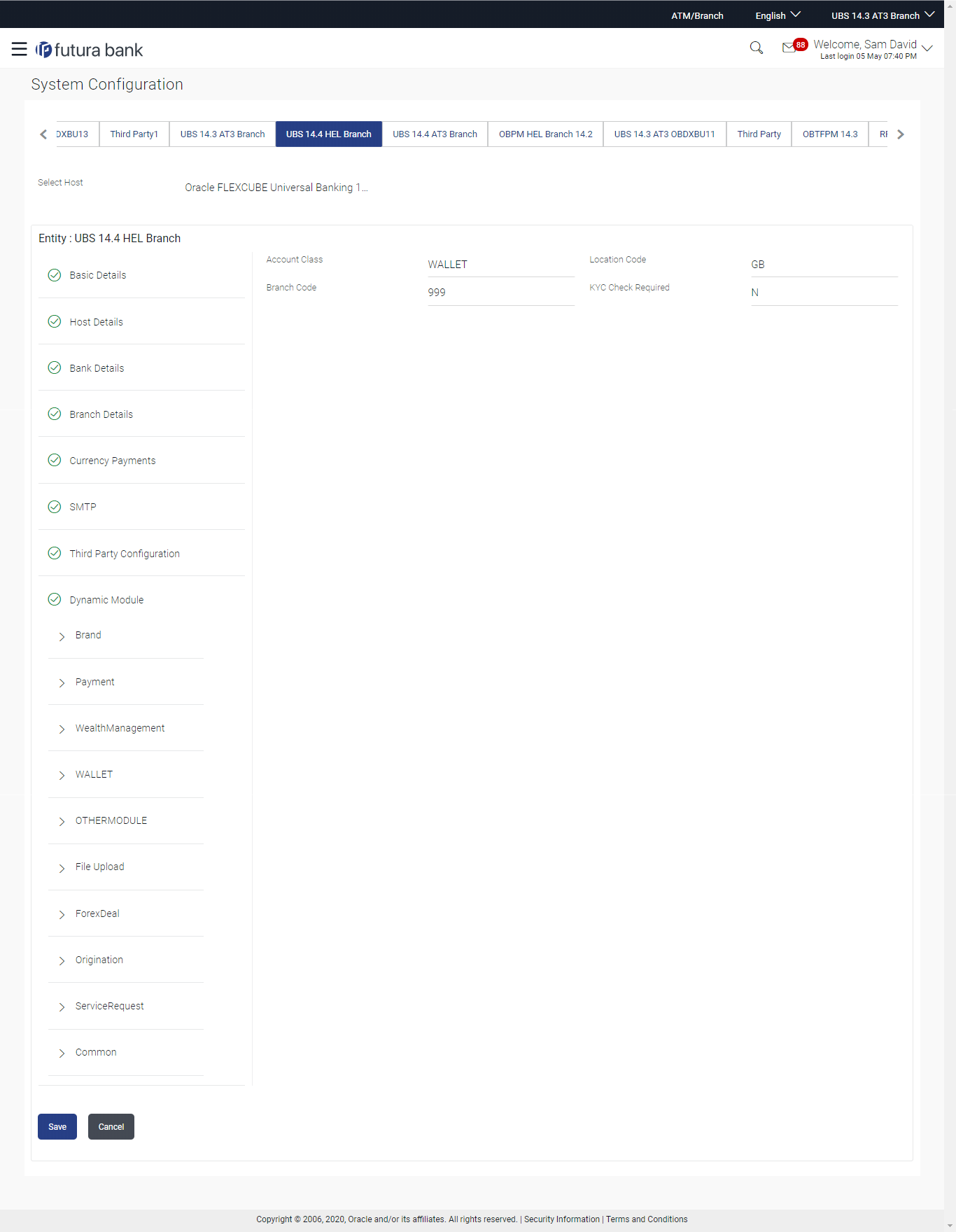
Task: Switch to the UBS 14.4 AT3 Branch tab
Action: pos(435,134)
